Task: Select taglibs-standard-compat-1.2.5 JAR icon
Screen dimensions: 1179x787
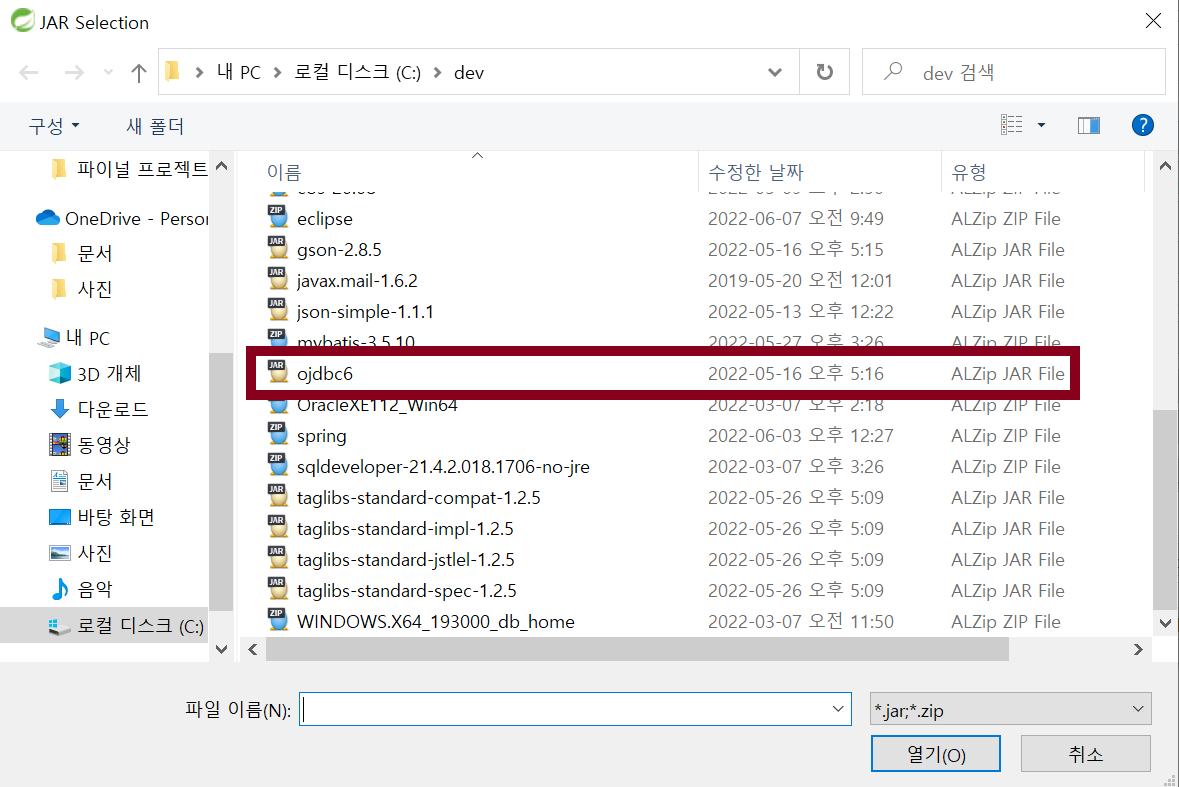Action: click(x=277, y=496)
